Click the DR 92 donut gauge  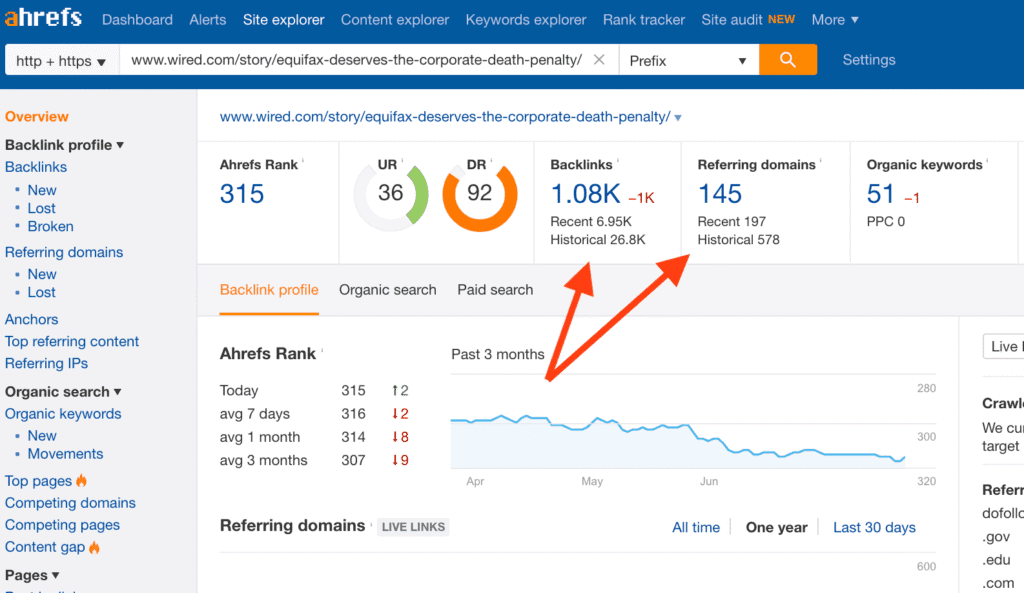479,193
